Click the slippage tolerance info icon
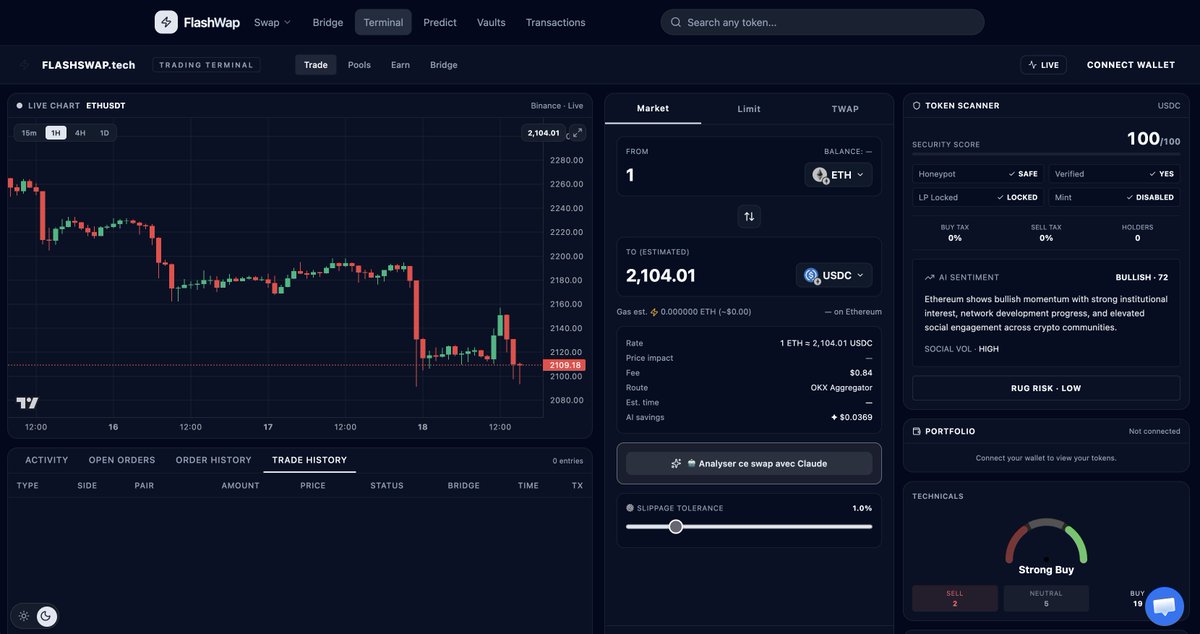This screenshot has height=634, width=1200. click(x=630, y=508)
